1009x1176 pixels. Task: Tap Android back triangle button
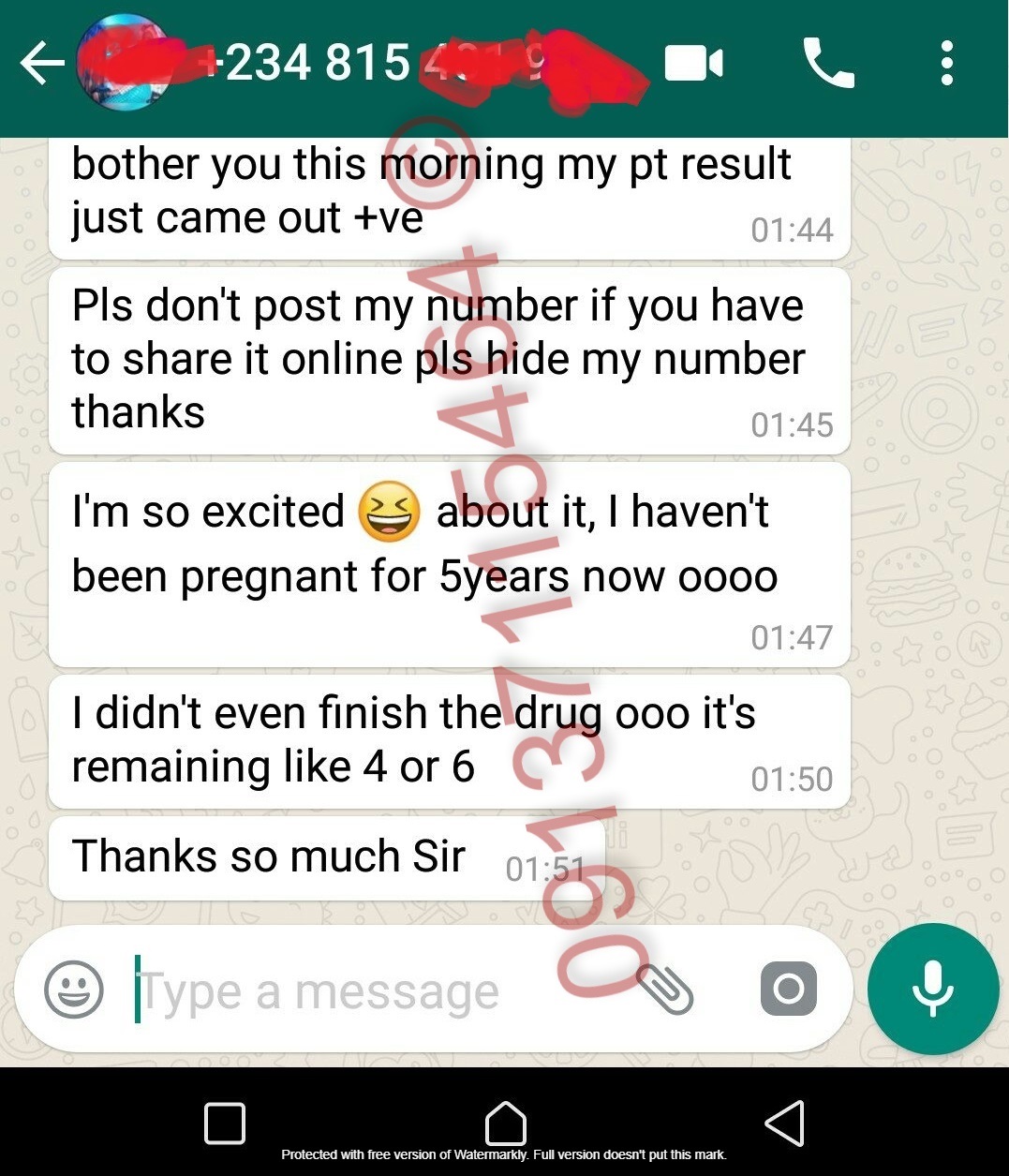pos(784,1123)
